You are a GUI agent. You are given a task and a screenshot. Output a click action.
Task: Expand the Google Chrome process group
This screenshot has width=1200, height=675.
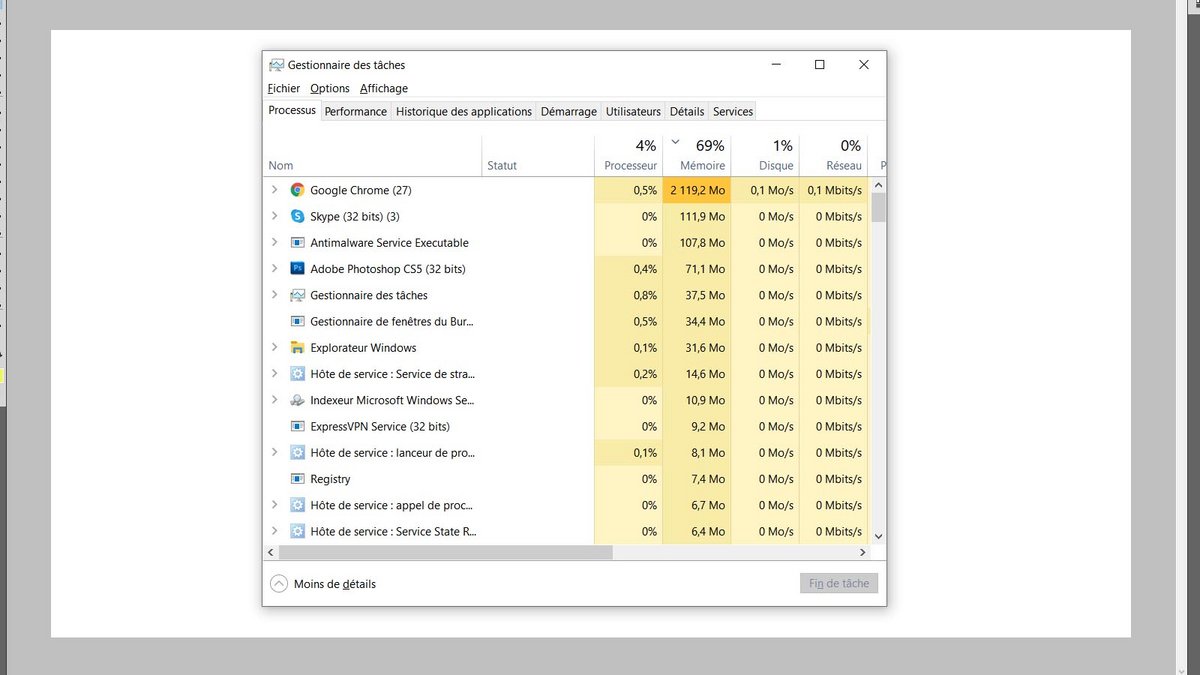[274, 190]
